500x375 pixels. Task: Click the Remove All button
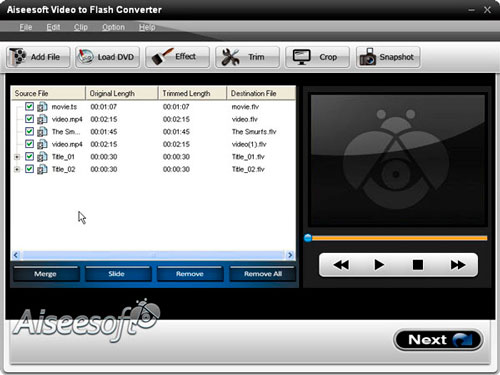click(263, 274)
